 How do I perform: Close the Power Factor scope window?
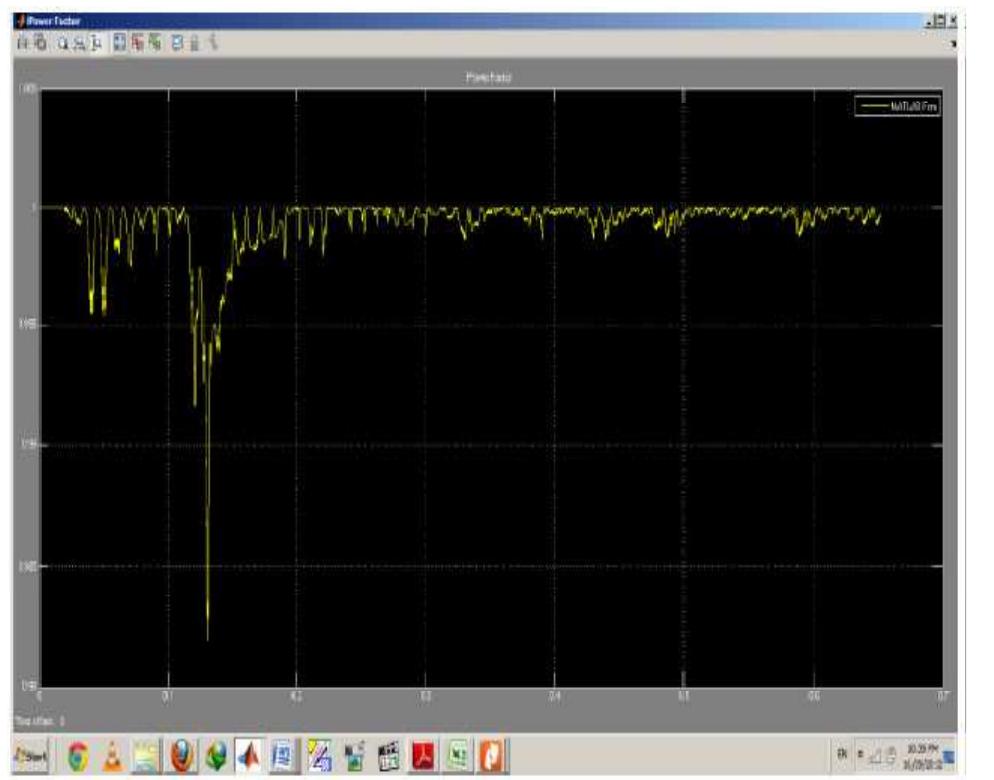[952, 21]
